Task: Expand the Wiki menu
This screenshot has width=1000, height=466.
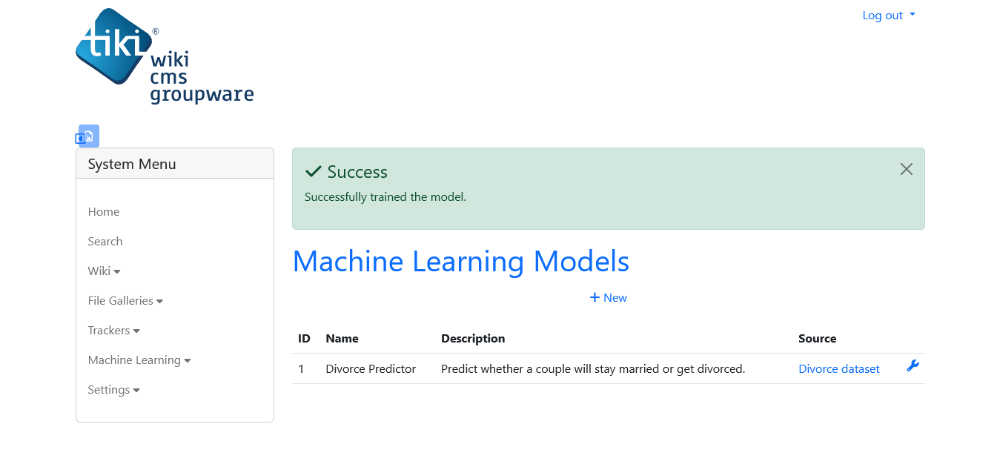Action: point(104,271)
